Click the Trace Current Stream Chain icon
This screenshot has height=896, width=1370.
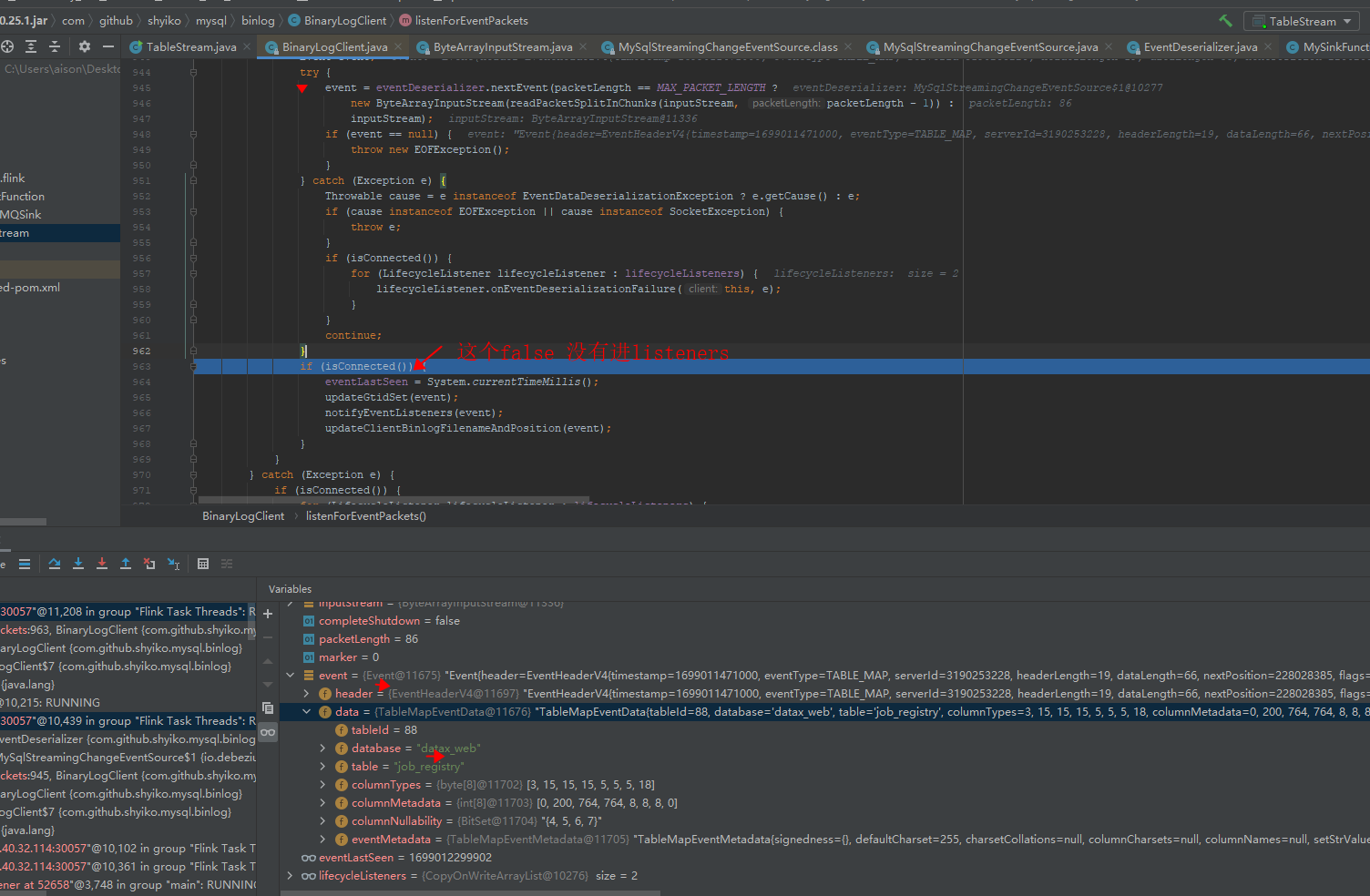(227, 564)
